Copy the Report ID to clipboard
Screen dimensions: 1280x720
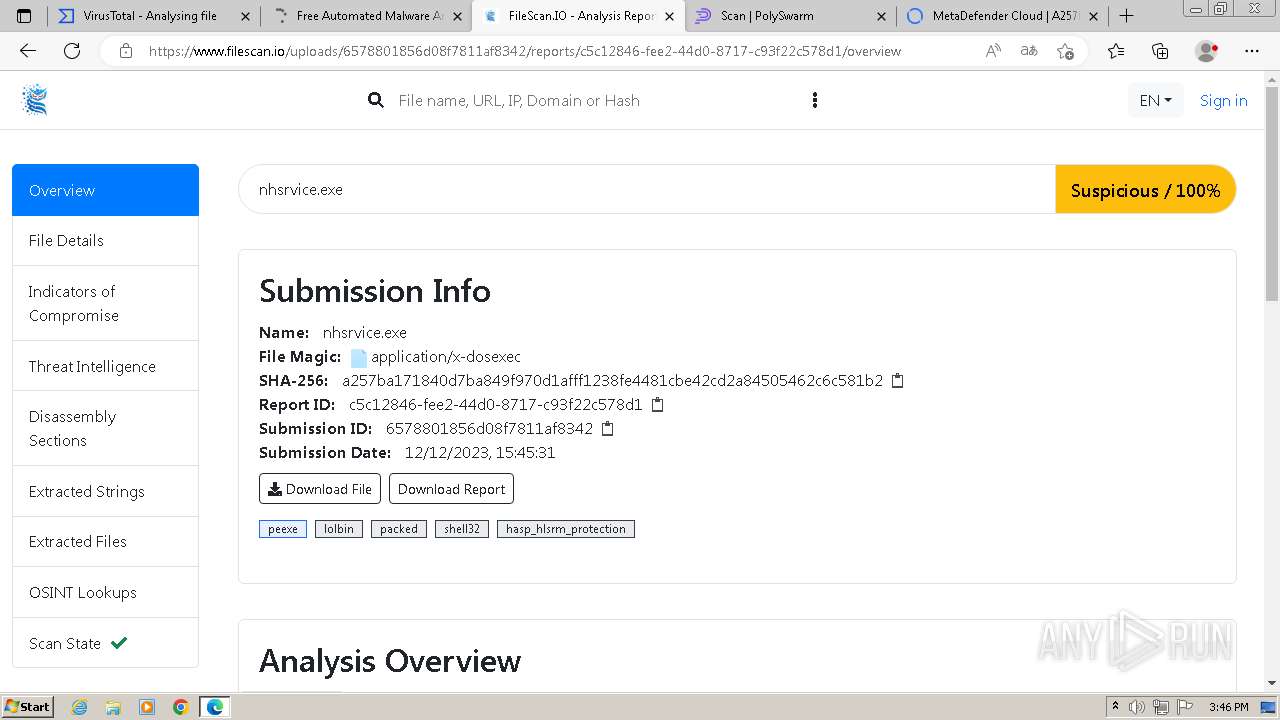[x=657, y=405]
